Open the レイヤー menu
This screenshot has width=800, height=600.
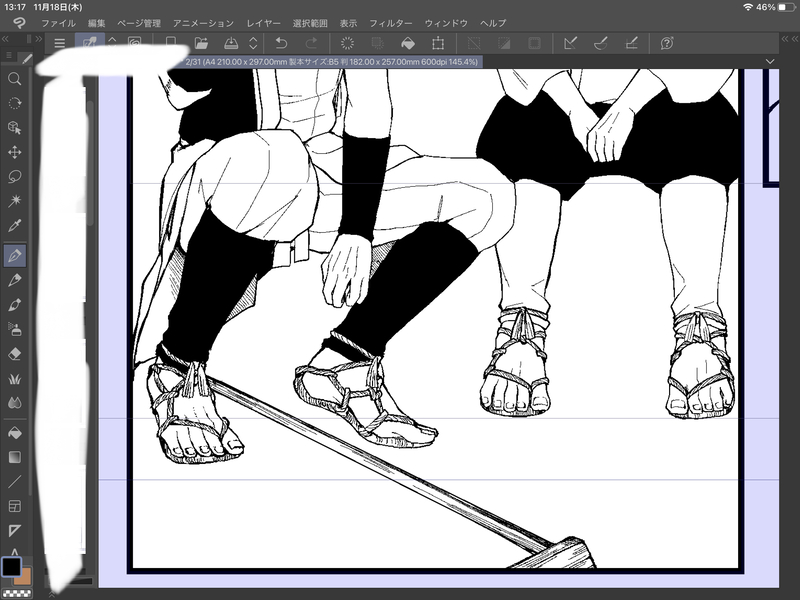click(263, 23)
